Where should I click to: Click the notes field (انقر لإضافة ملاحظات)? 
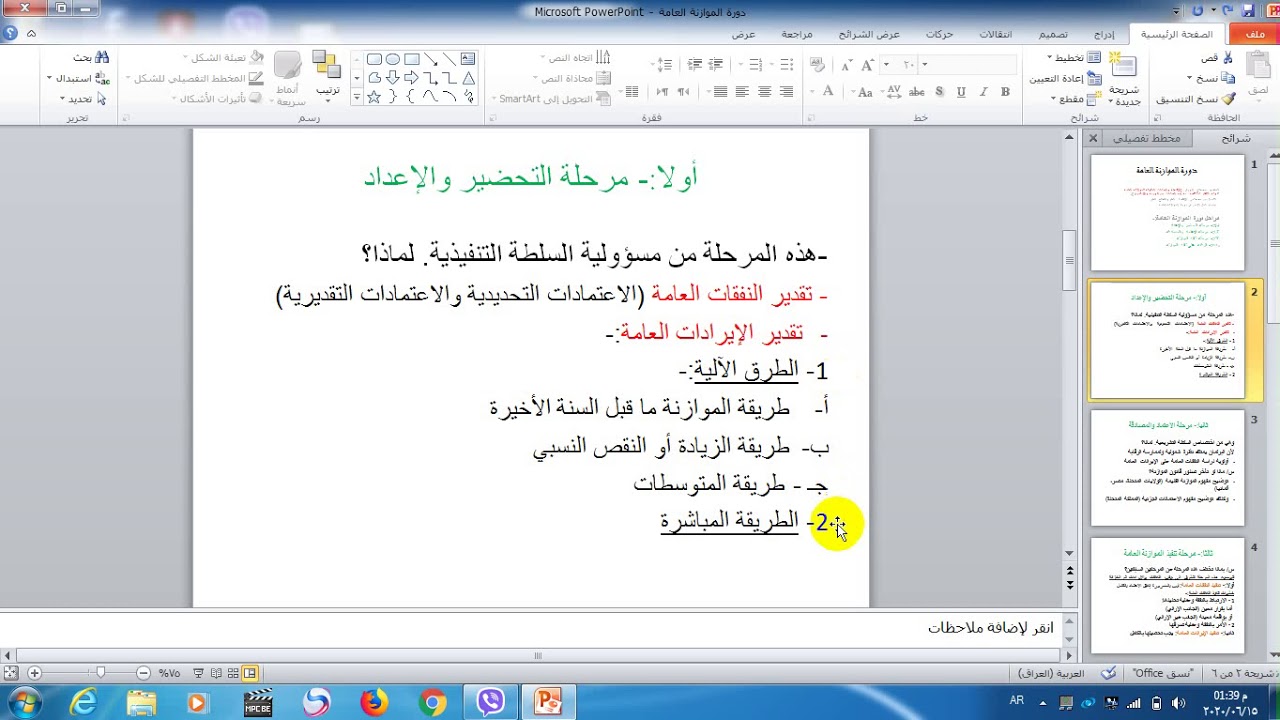tap(530, 628)
